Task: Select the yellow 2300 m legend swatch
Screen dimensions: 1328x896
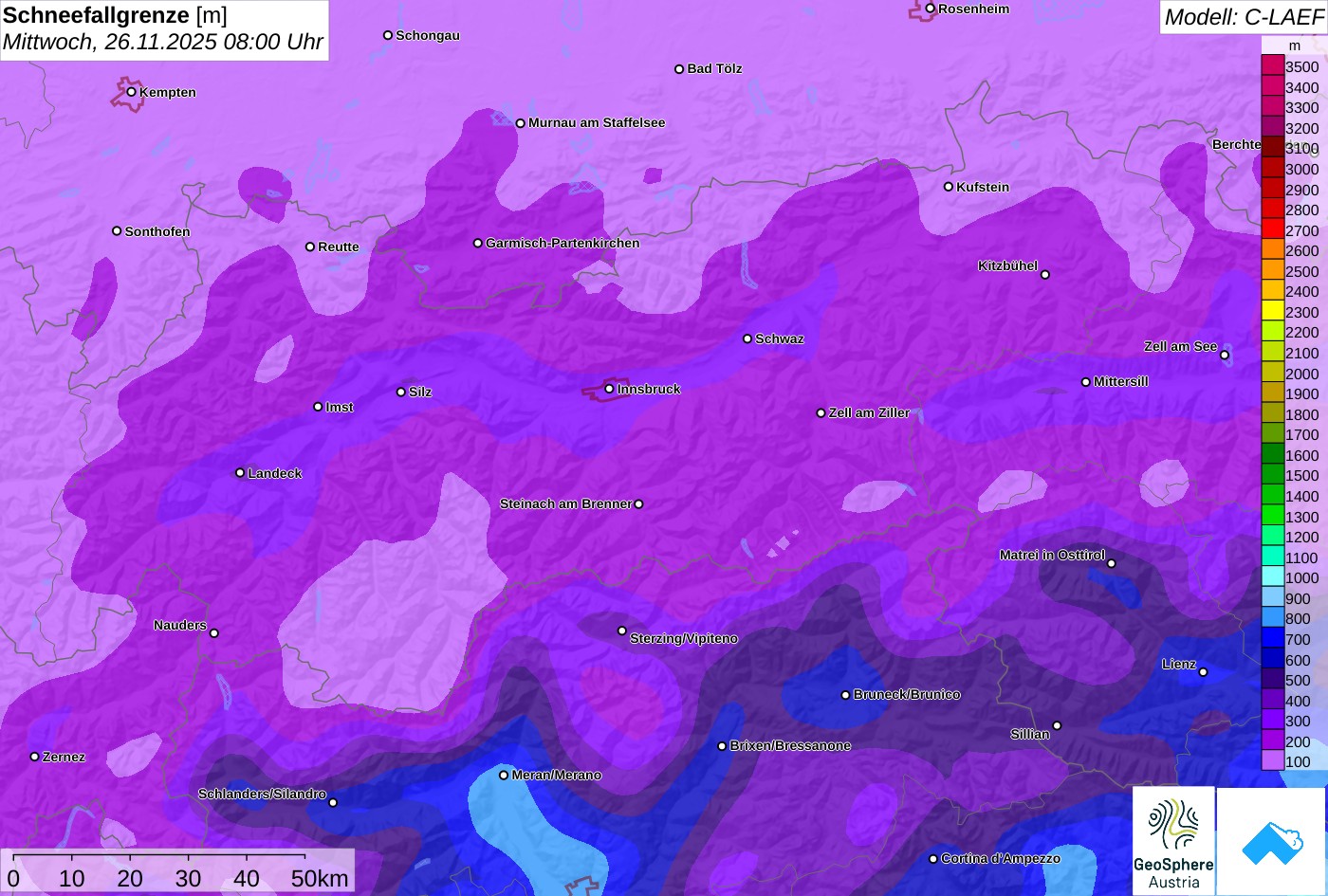Action: click(1272, 312)
